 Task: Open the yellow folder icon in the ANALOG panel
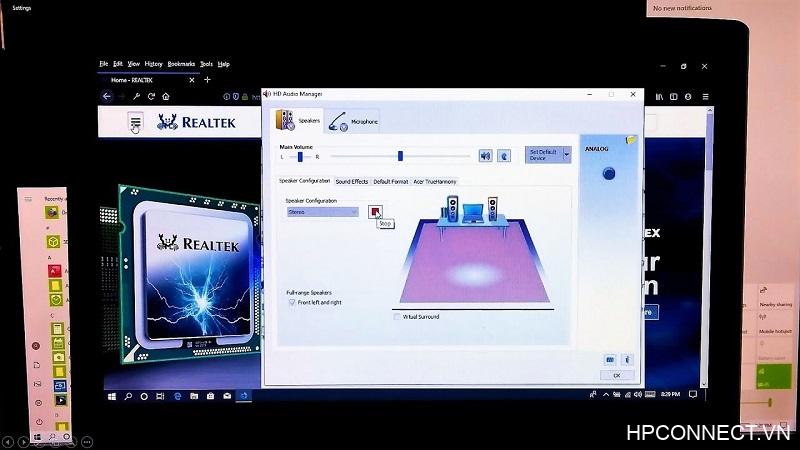(x=631, y=140)
